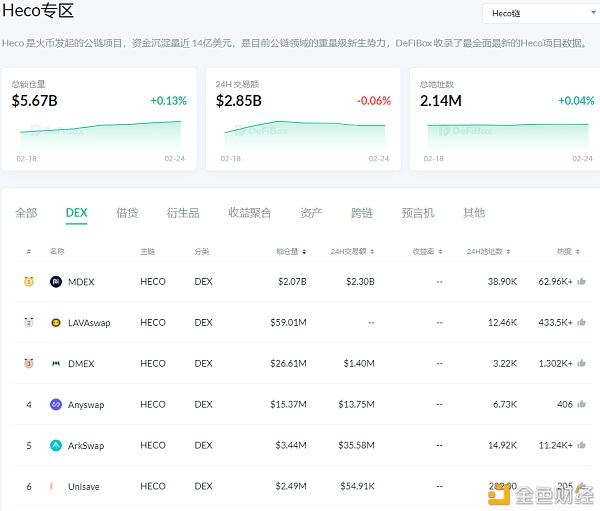Viewport: 600px width, 511px height.
Task: Click the +0.04% change value
Action: coord(576,101)
